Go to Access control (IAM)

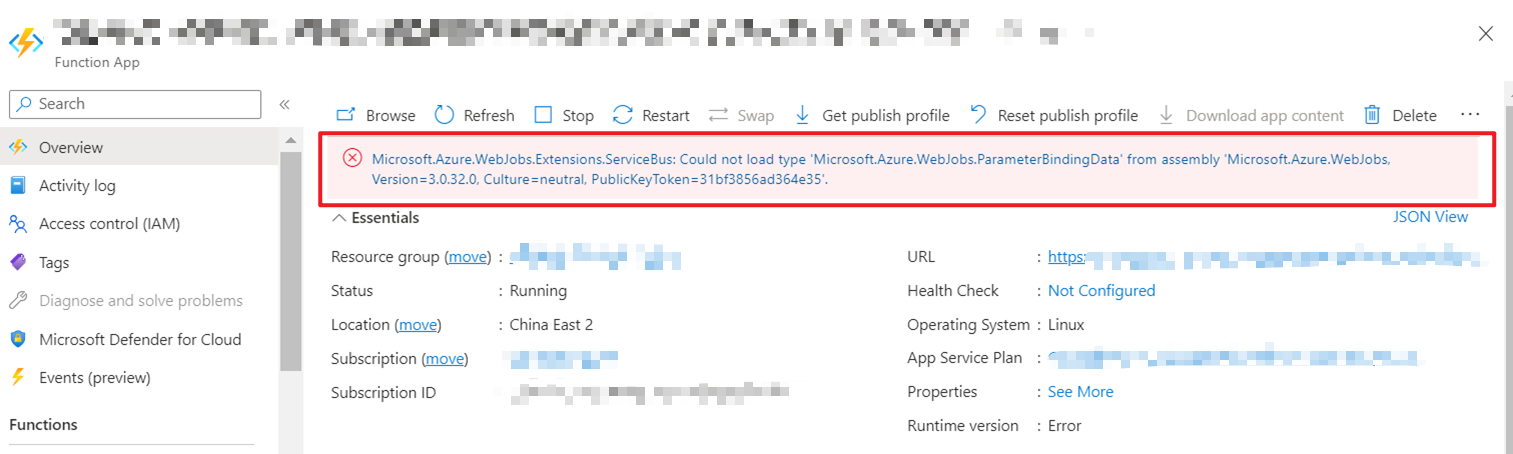point(109,224)
